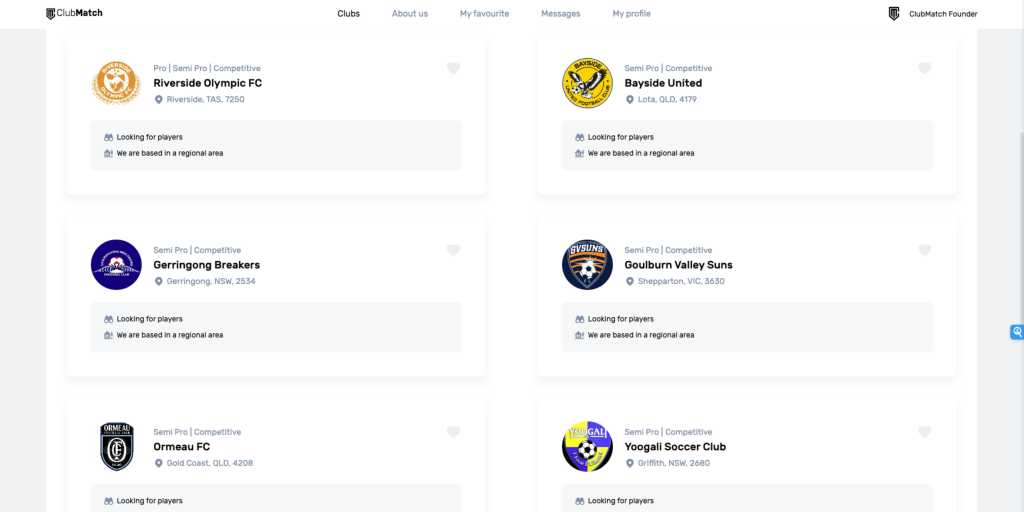Click the Yoogali Soccer Club crest
Viewport: 1024px width, 512px height.
pos(587,447)
